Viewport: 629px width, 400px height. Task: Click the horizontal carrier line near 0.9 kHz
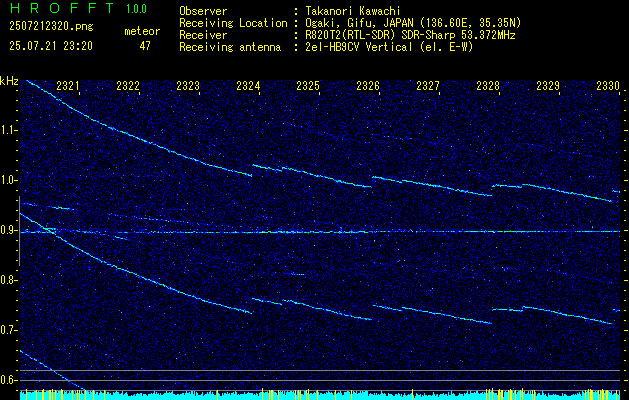(320, 232)
